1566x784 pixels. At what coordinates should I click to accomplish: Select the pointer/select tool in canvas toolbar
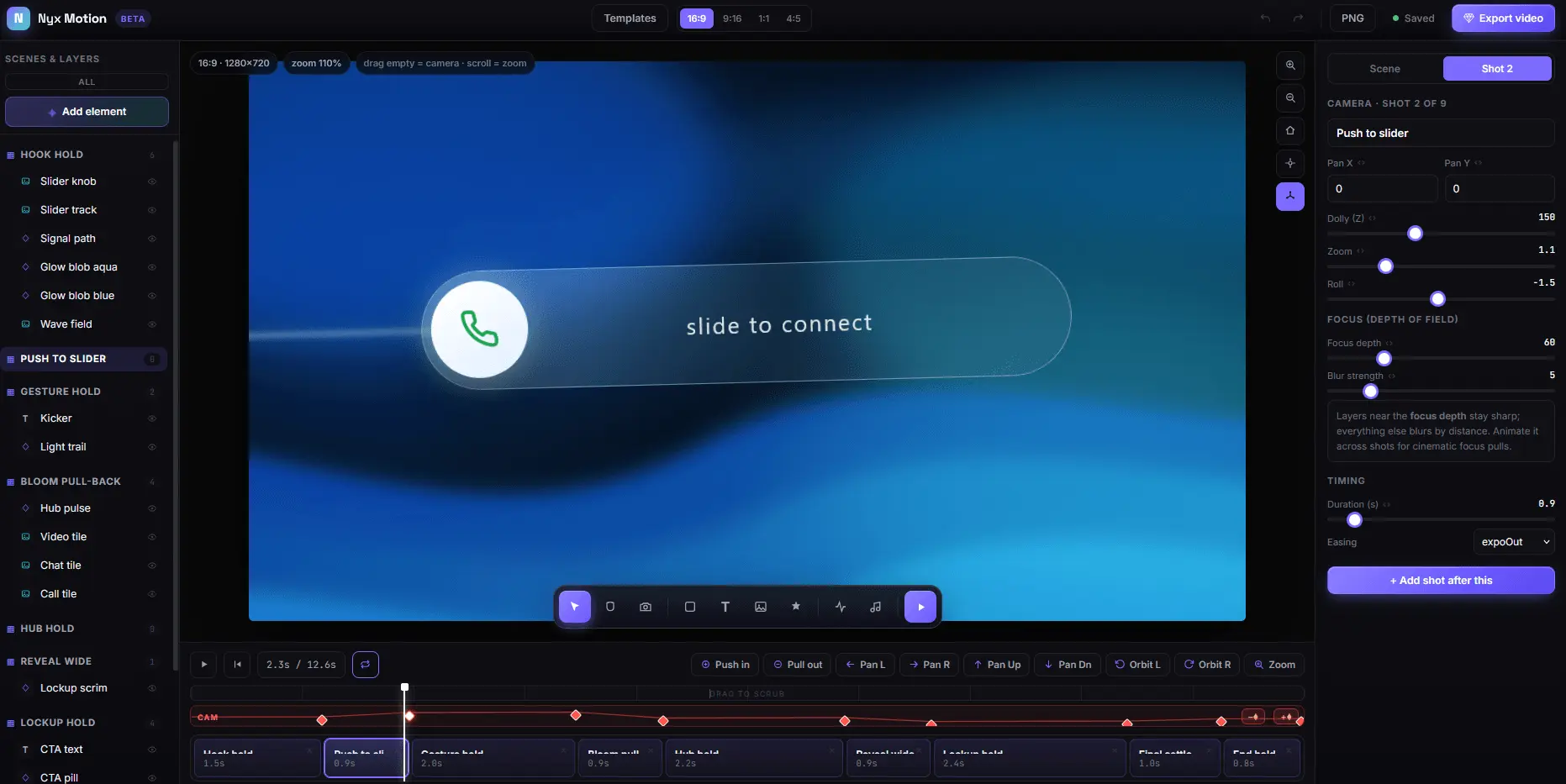(575, 607)
